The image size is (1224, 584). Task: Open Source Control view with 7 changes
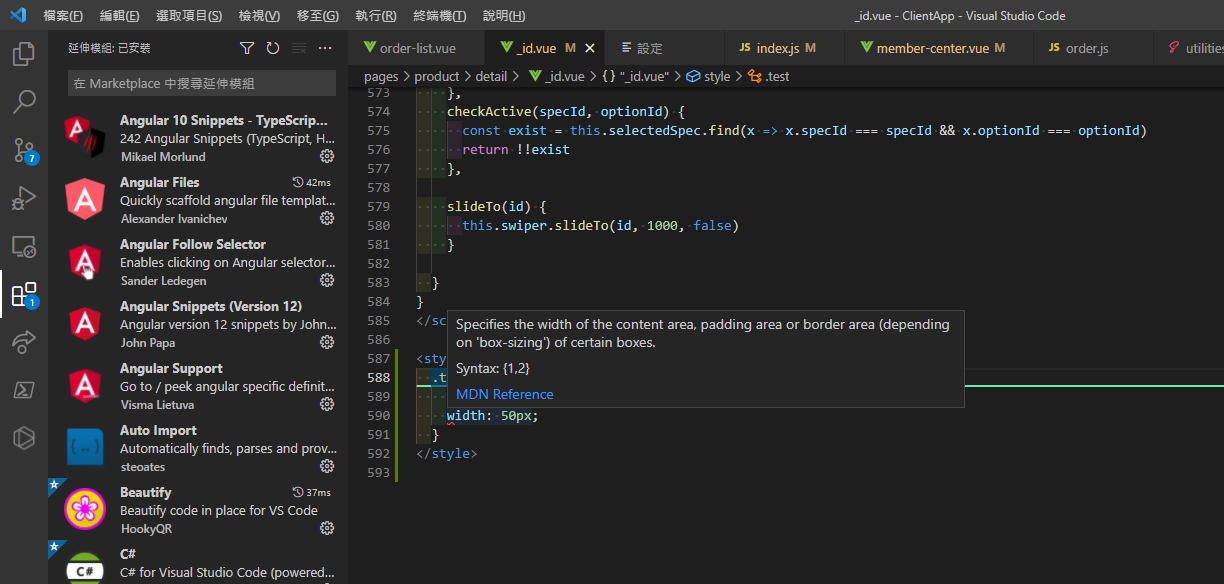pyautogui.click(x=23, y=150)
